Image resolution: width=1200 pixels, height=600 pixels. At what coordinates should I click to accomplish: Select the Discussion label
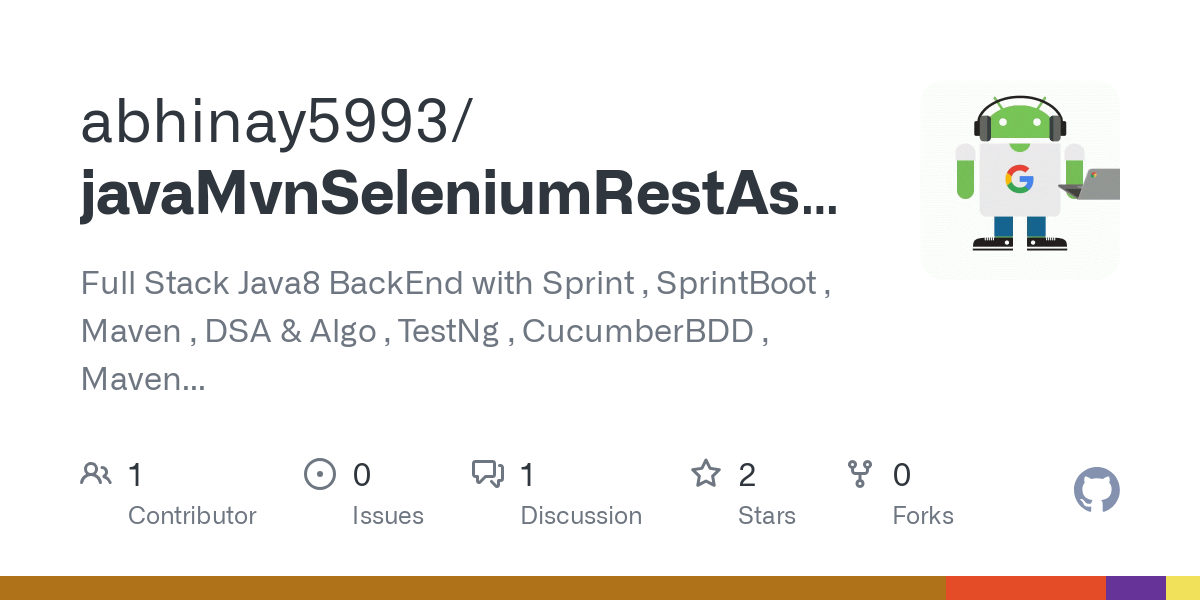tap(581, 516)
